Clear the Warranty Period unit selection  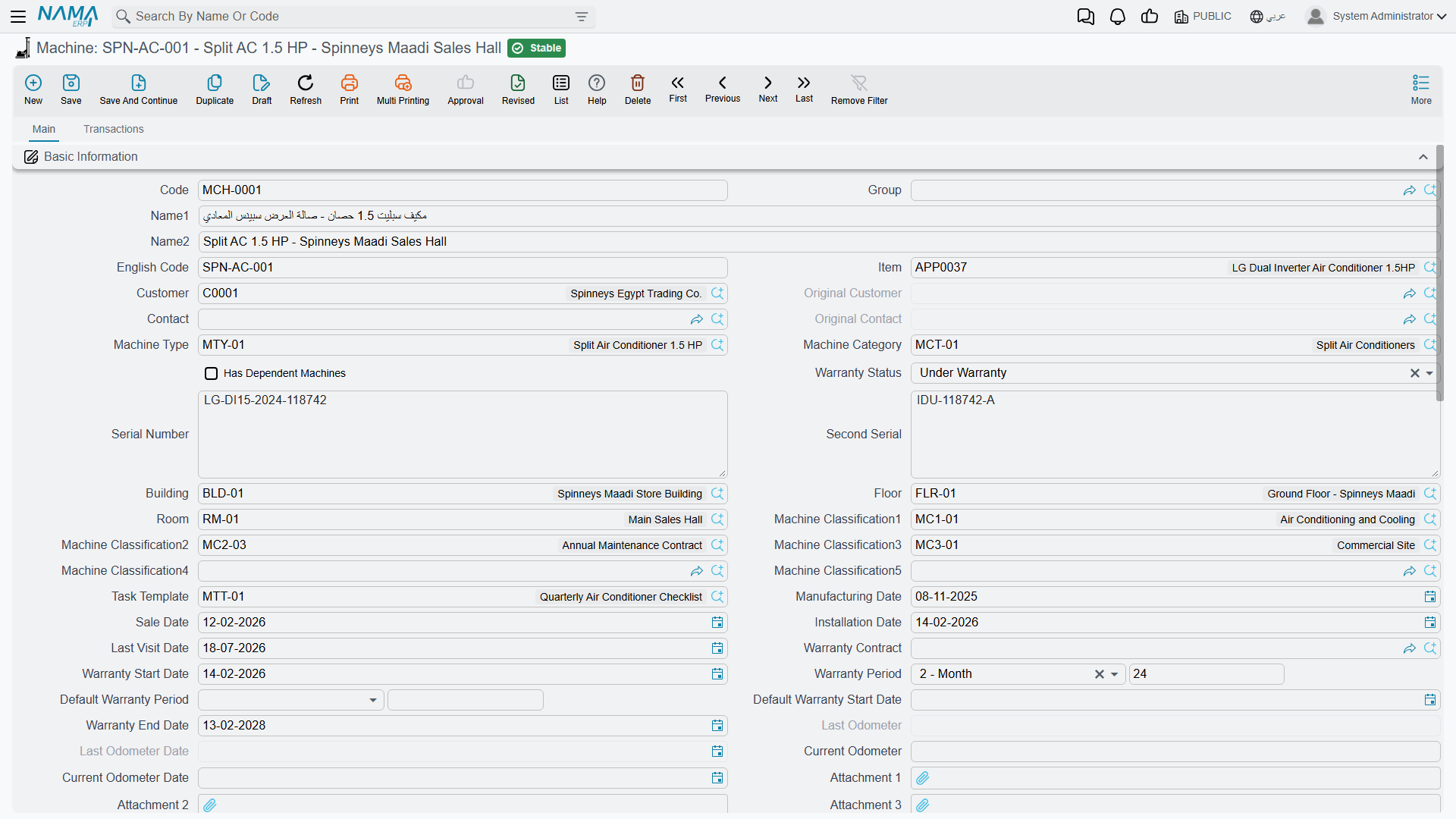(1099, 674)
